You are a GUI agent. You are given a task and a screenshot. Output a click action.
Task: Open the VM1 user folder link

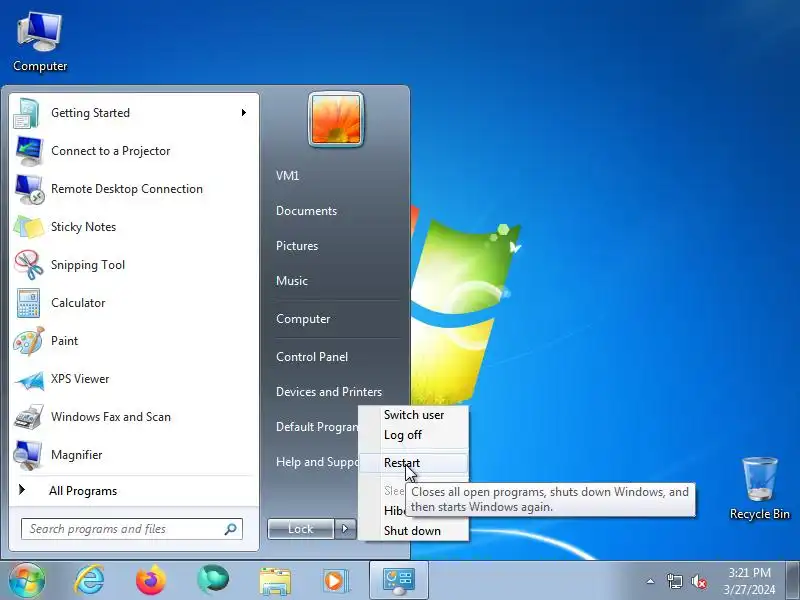pyautogui.click(x=288, y=176)
